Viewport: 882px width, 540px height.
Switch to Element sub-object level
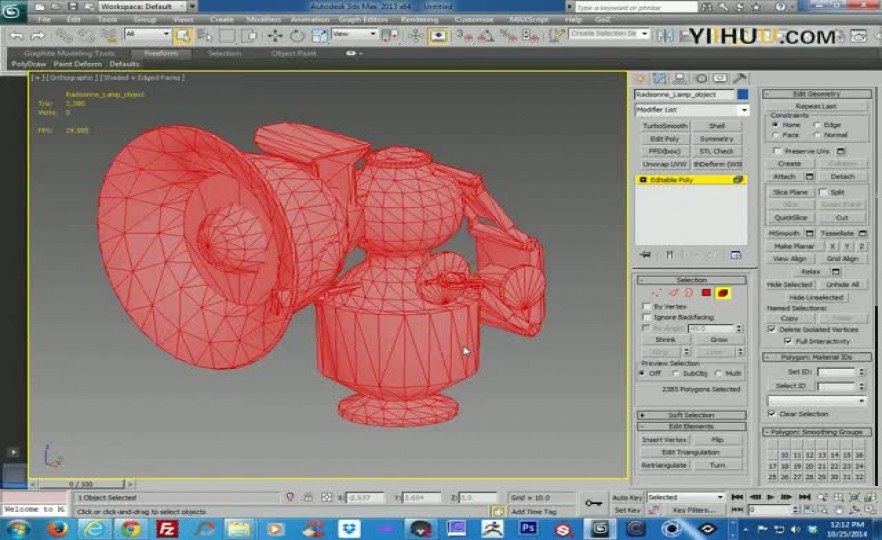(x=723, y=292)
